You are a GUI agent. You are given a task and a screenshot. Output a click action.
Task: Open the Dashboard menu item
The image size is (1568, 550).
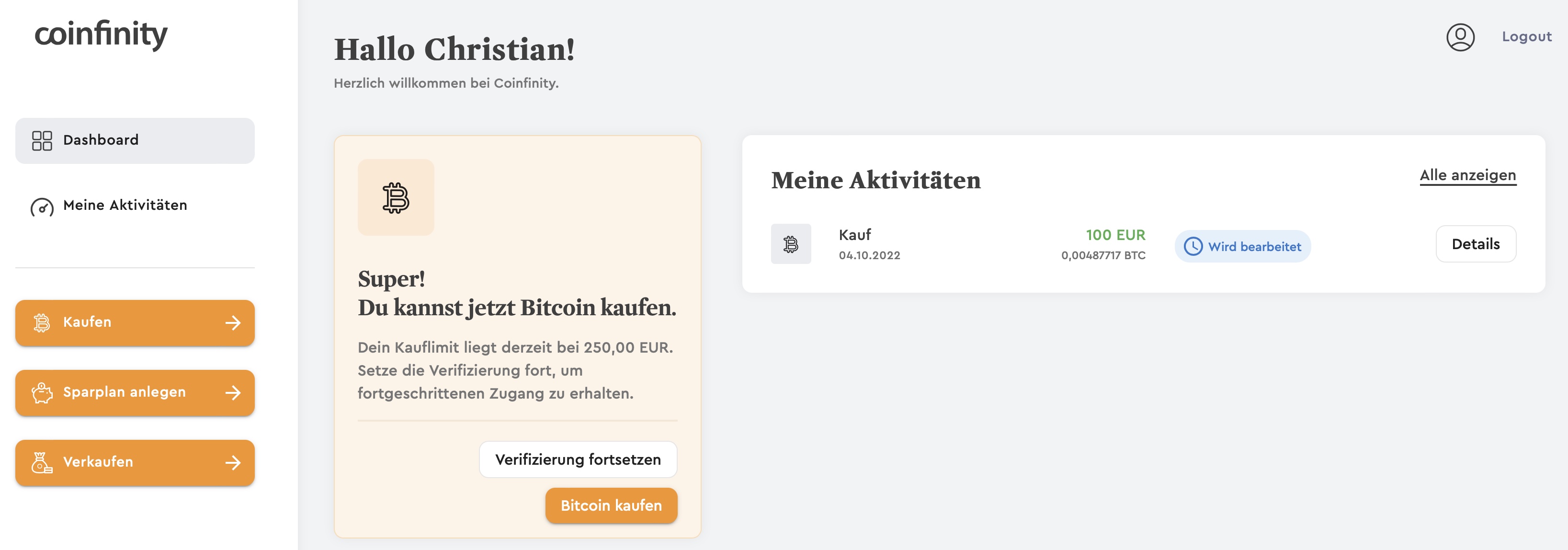(x=101, y=141)
